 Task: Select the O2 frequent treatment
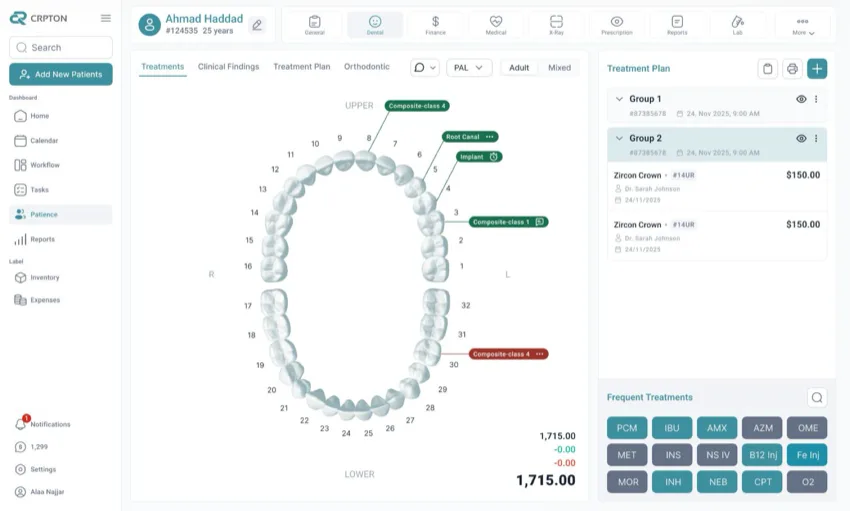click(807, 482)
